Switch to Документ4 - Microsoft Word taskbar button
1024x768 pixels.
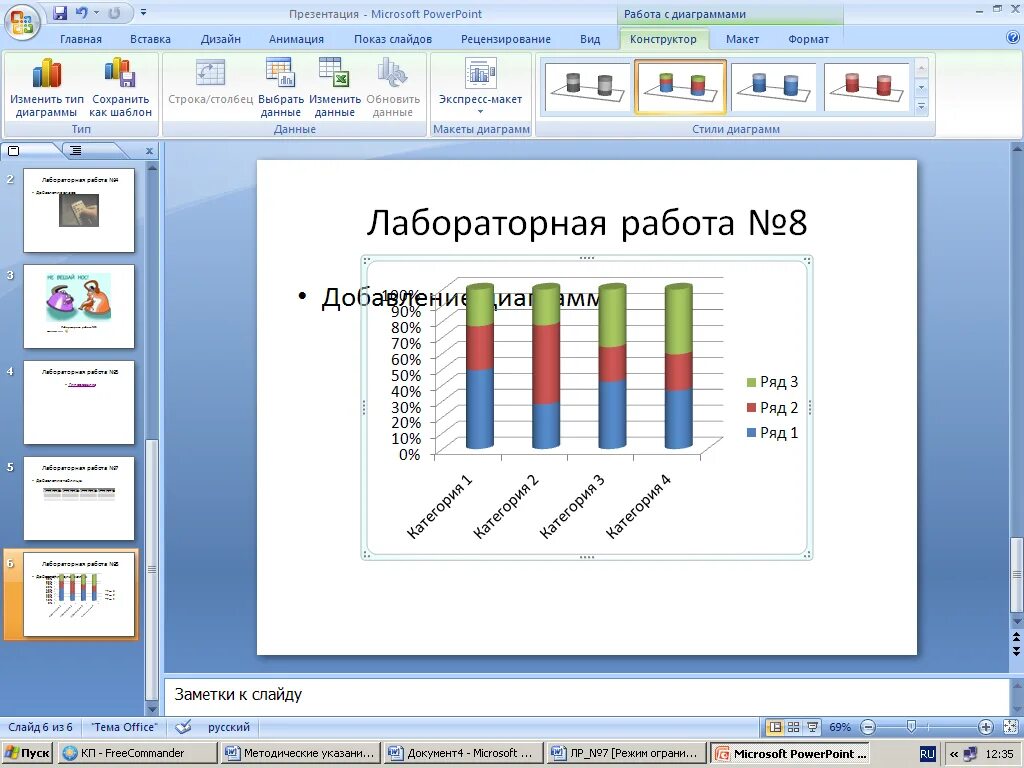coord(463,754)
